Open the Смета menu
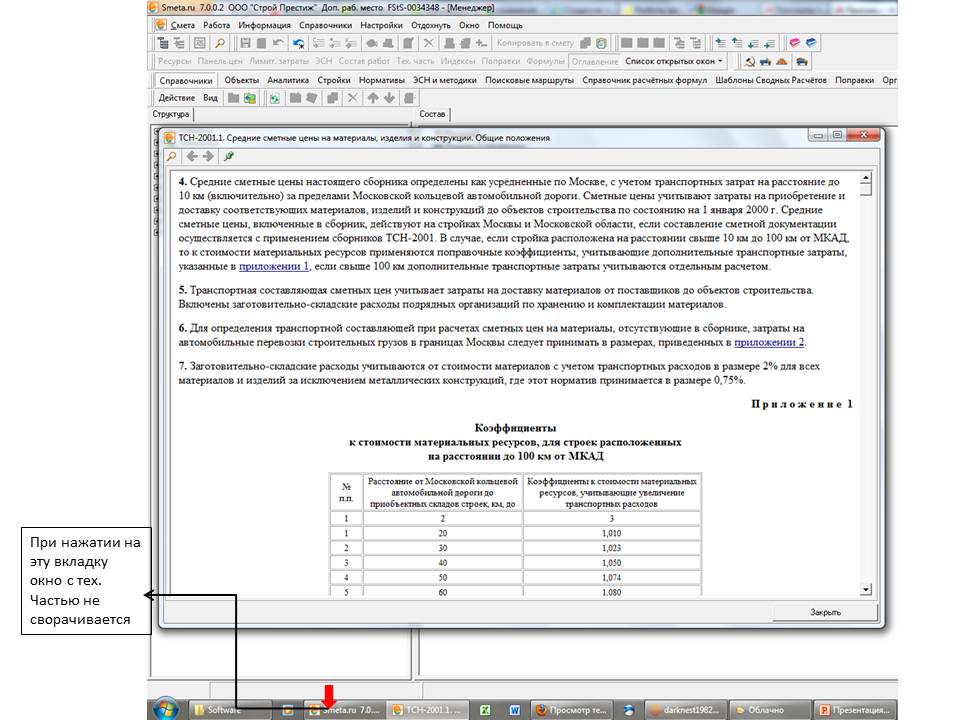The width and height of the screenshot is (960, 720). pos(182,25)
